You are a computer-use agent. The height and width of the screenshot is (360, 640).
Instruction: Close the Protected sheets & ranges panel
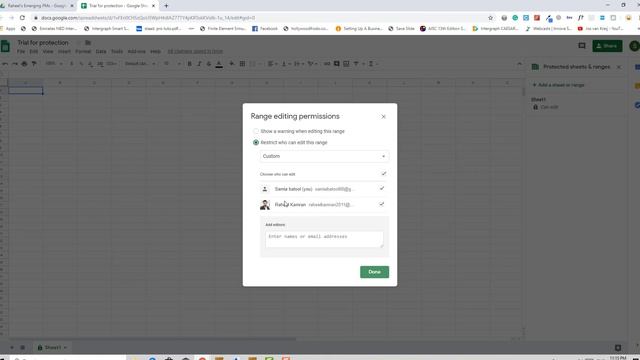619,67
